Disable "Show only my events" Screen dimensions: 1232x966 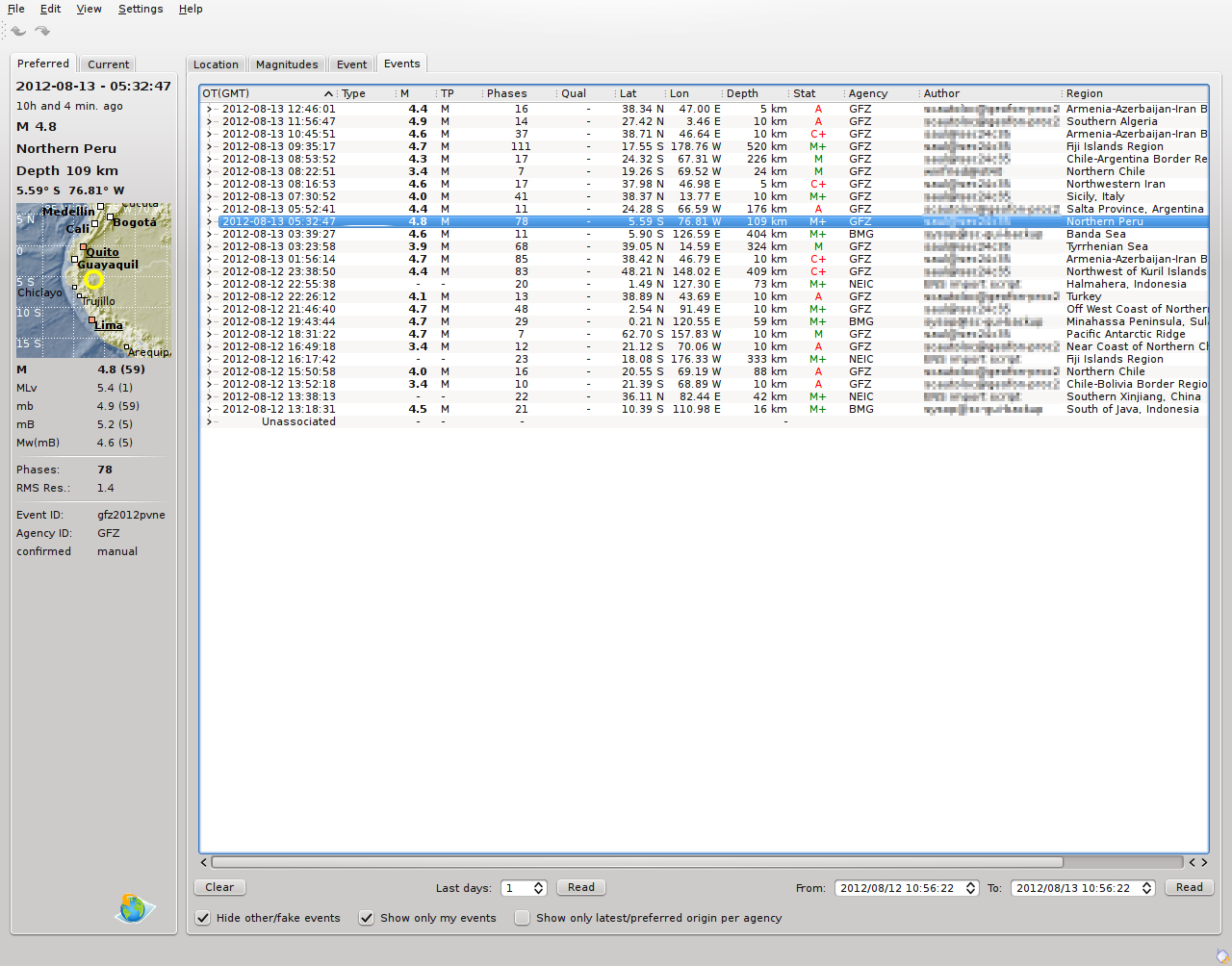367,918
